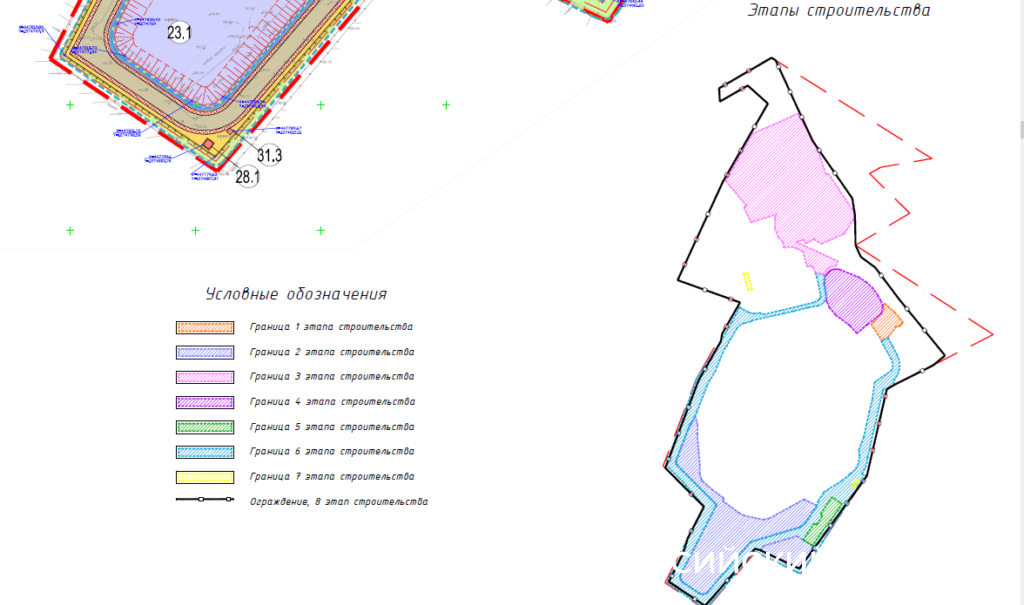Click the orange stage 1 legend swatch
The width and height of the screenshot is (1024, 605).
click(204, 327)
